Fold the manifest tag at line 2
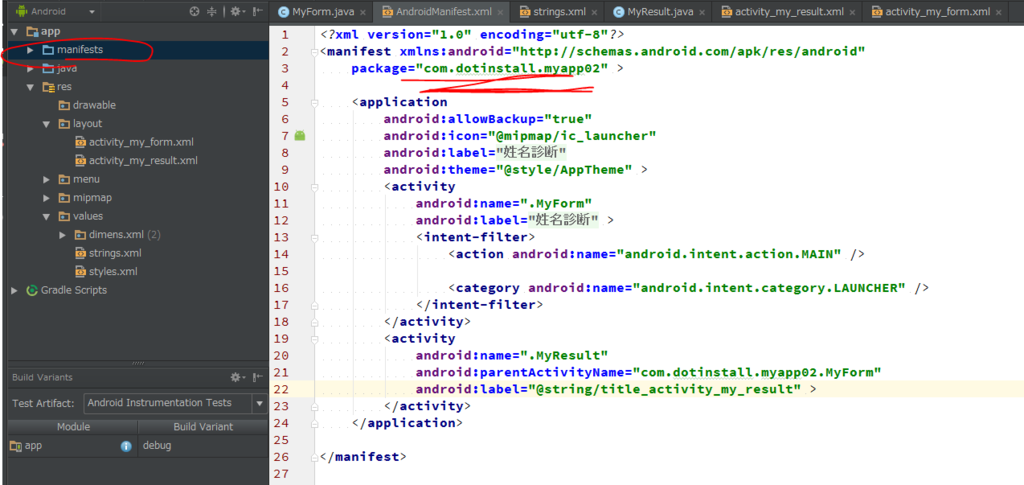Screen dimensions: 1024x485 point(315,52)
